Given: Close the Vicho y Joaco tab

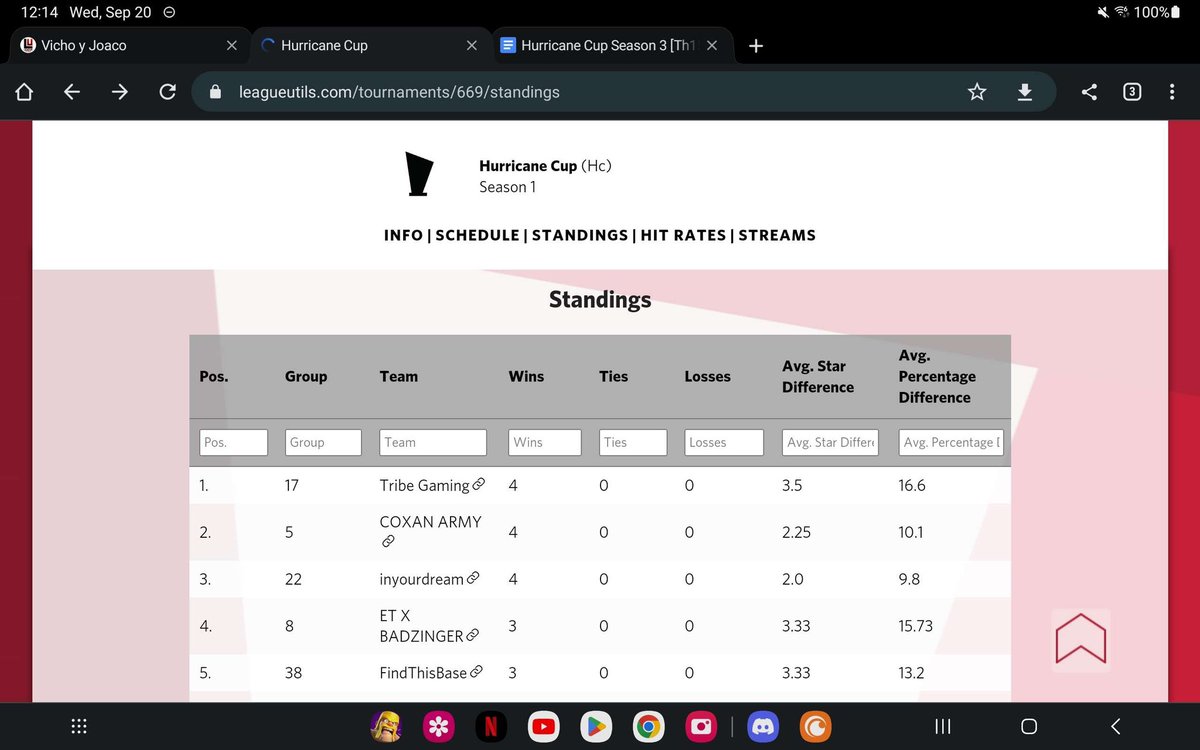Looking at the screenshot, I should point(232,45).
